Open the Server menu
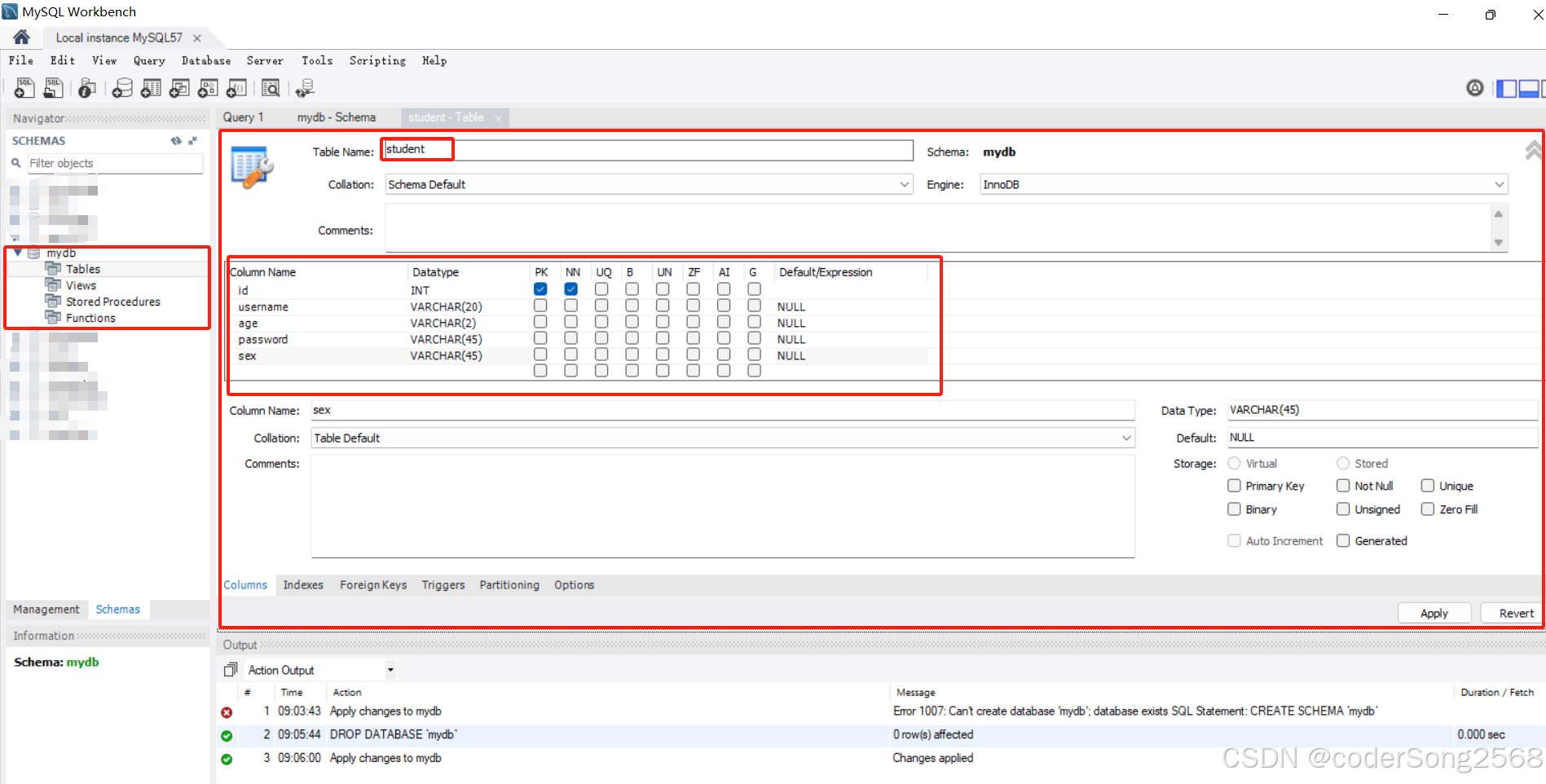Screen dimensions: 1546x784 (265, 61)
